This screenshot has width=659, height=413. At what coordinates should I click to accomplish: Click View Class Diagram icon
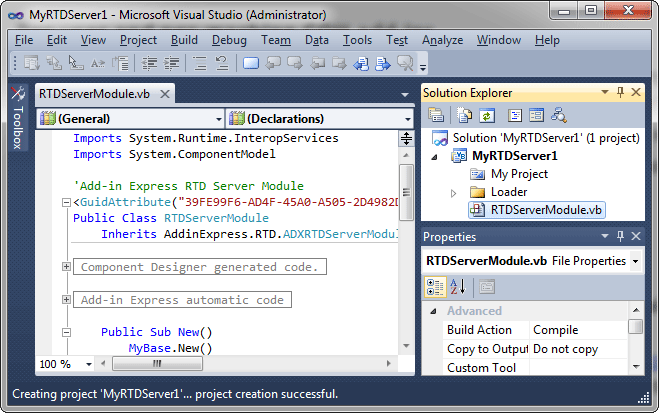[559, 115]
